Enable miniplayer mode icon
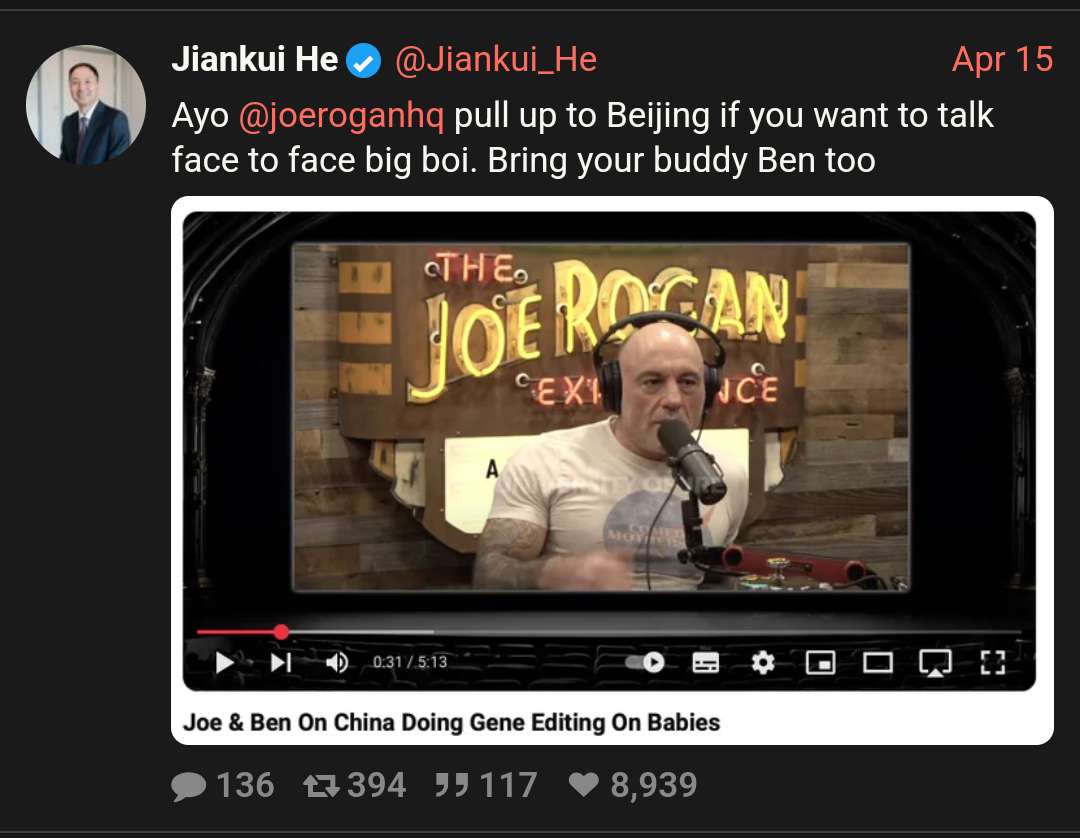Viewport: 1080px width, 838px height. point(820,662)
